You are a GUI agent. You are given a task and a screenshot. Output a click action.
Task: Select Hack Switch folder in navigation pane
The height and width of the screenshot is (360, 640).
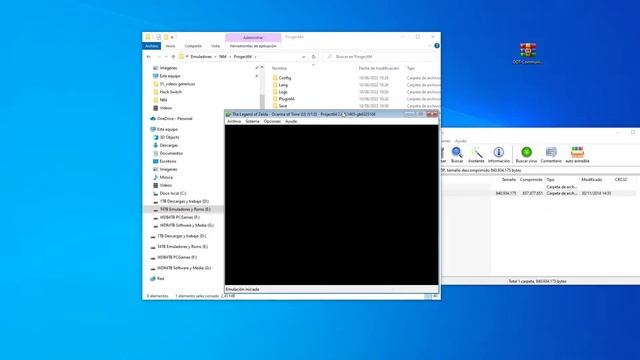[x=167, y=92]
